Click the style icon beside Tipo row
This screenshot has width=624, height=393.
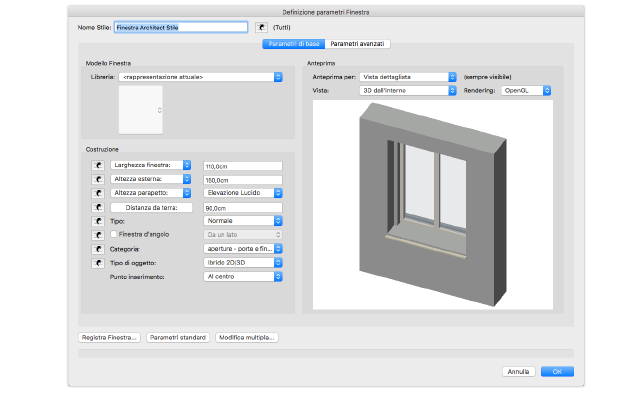(98, 221)
